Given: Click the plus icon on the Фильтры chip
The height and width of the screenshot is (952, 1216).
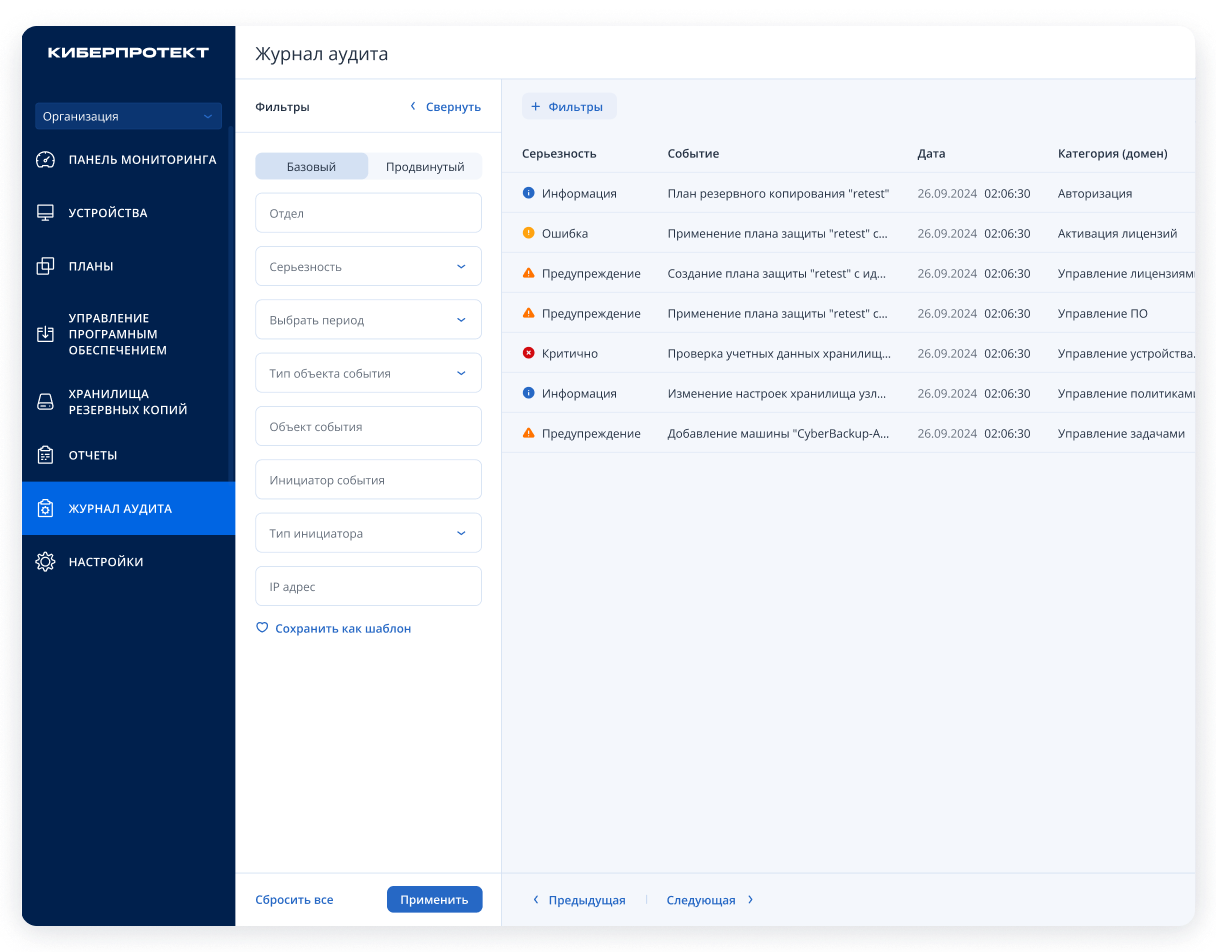Looking at the screenshot, I should pyautogui.click(x=535, y=106).
